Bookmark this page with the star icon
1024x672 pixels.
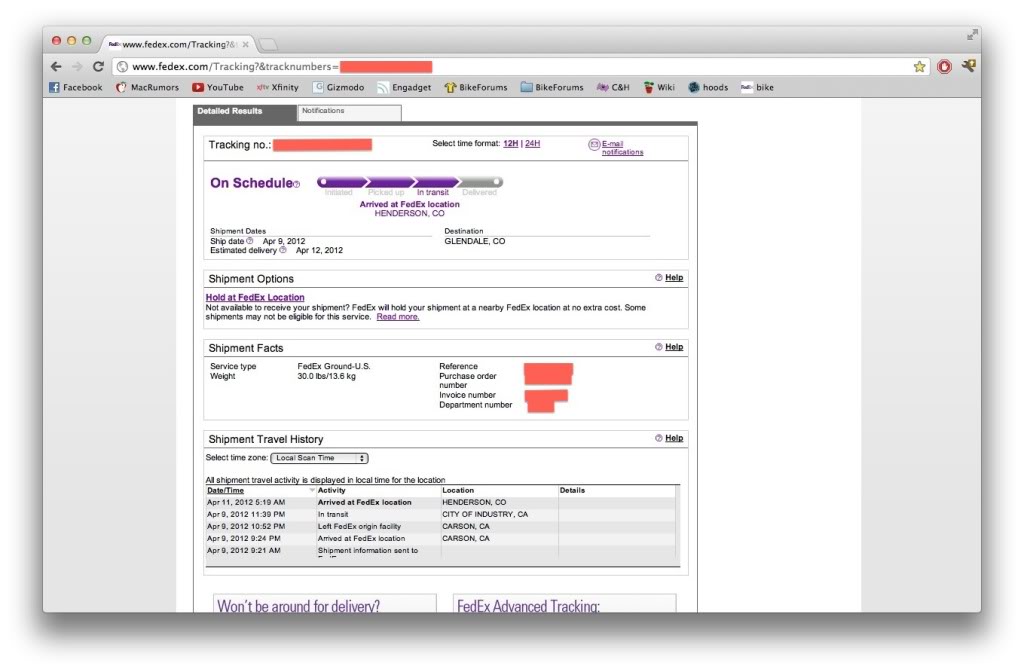click(920, 67)
